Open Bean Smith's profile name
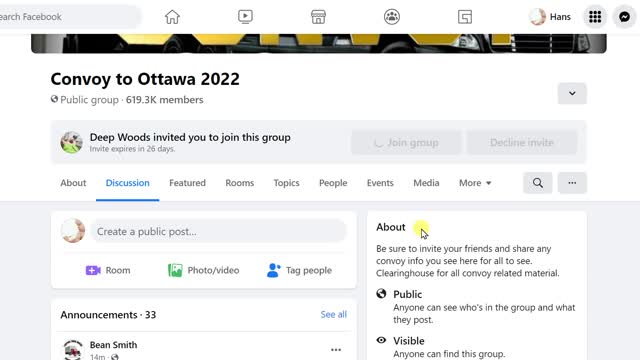The height and width of the screenshot is (360, 640). pyautogui.click(x=113, y=345)
